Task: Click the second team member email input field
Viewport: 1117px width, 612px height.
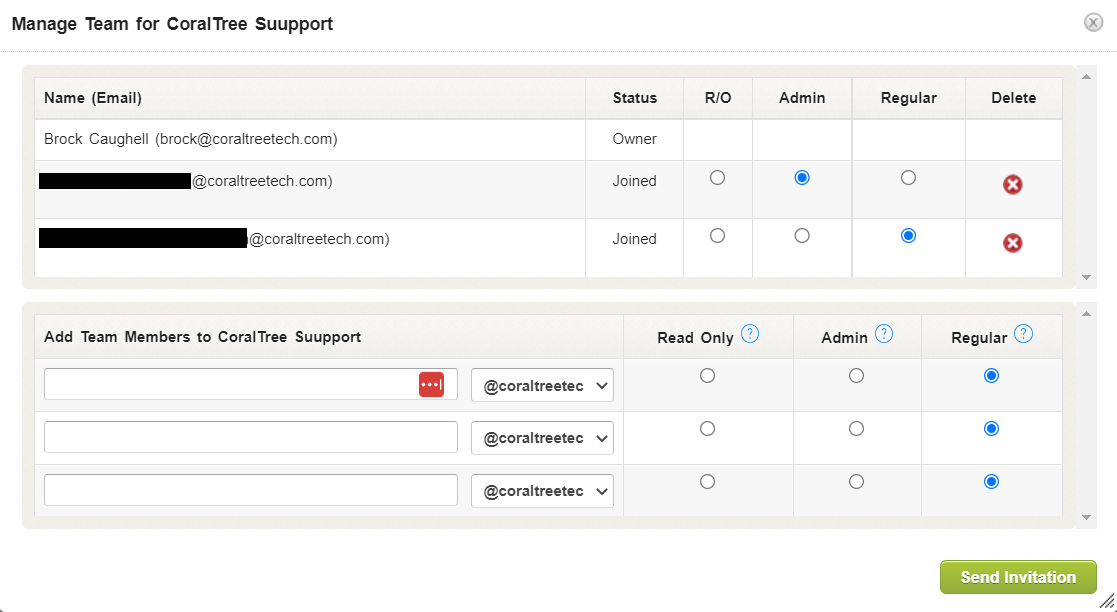Action: [250, 438]
